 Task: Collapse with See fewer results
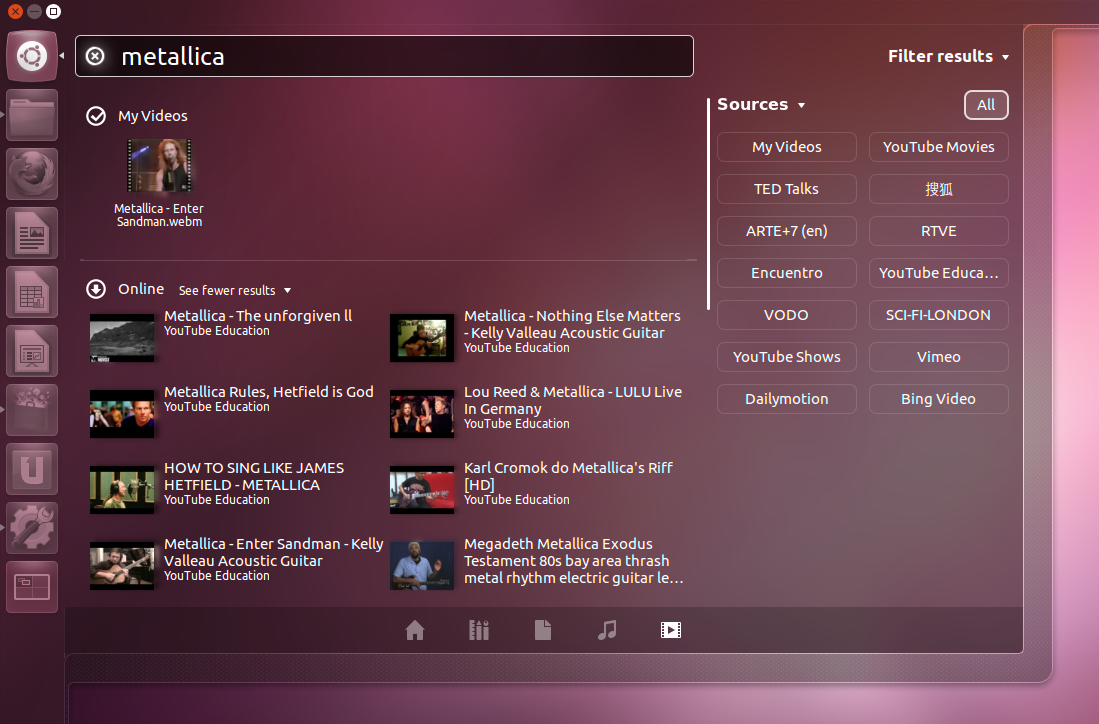click(235, 290)
